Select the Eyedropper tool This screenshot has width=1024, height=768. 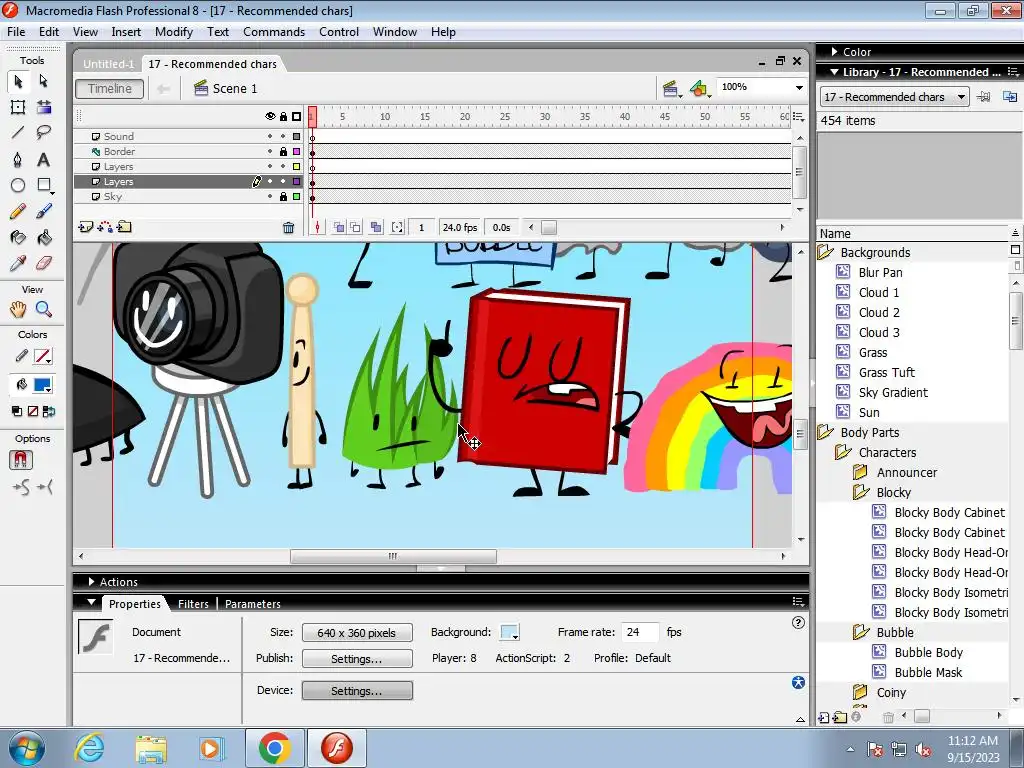(x=18, y=263)
